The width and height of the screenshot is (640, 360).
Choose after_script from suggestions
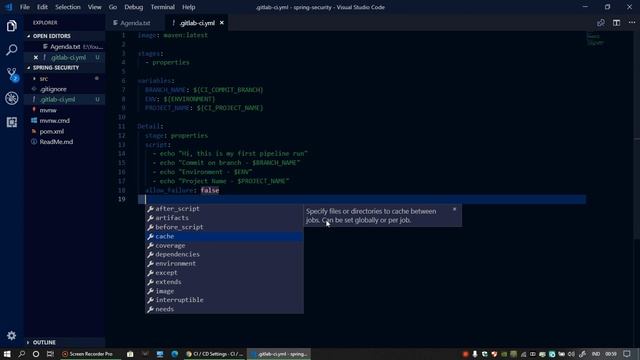click(224, 209)
